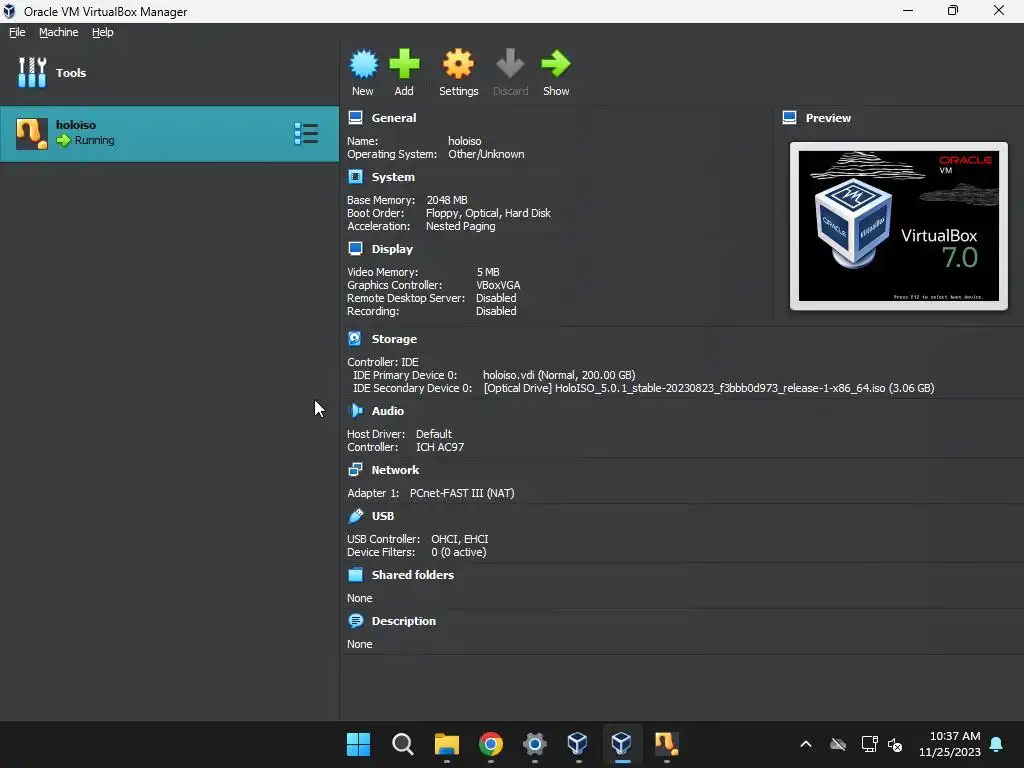
Task: Click the 5 MB video memory value
Action: [488, 272]
